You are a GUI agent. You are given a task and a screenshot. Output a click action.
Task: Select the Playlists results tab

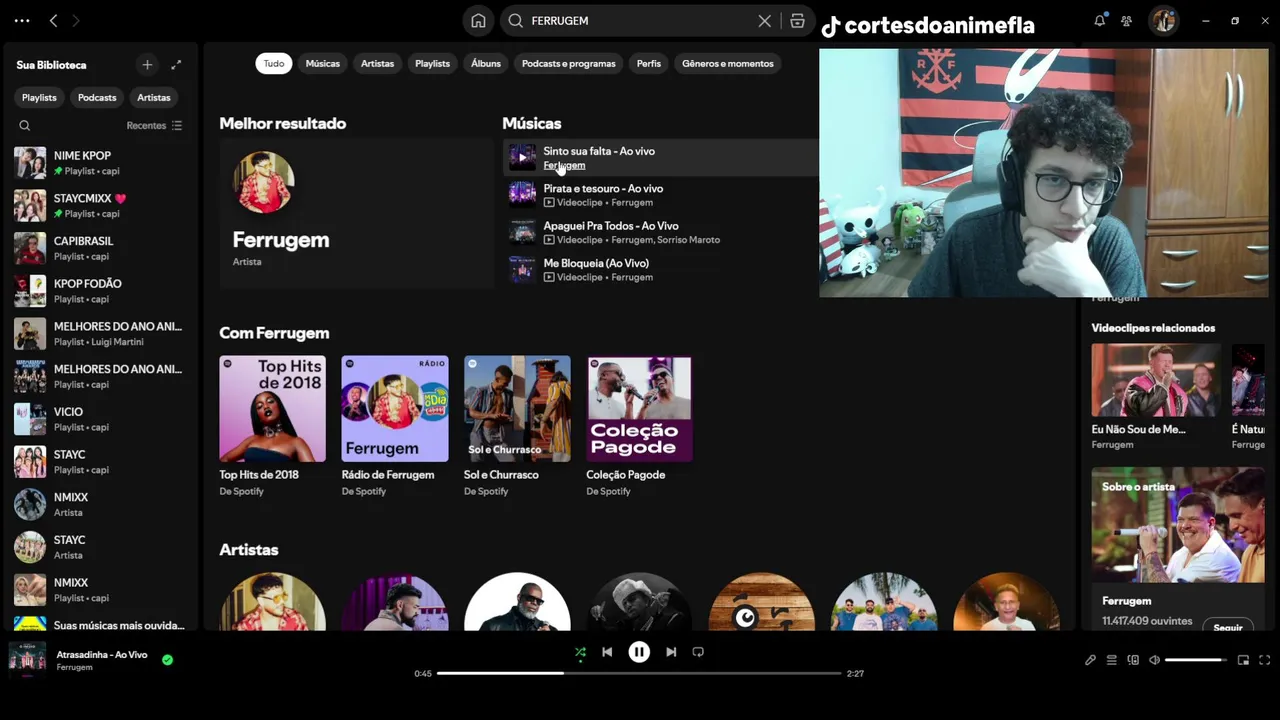click(432, 63)
